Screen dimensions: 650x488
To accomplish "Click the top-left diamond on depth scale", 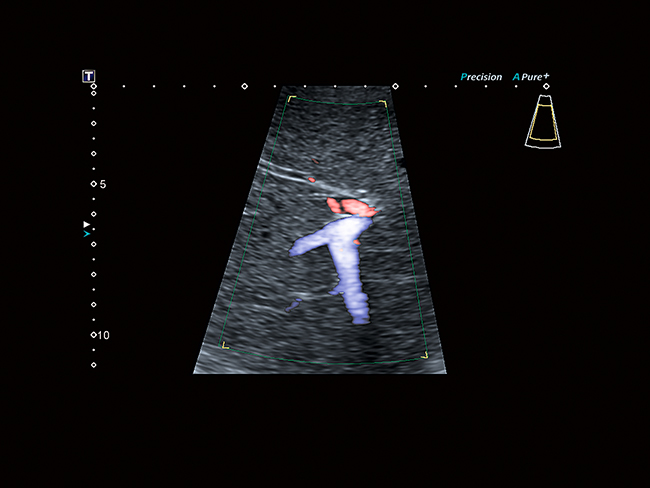I will point(94,87).
